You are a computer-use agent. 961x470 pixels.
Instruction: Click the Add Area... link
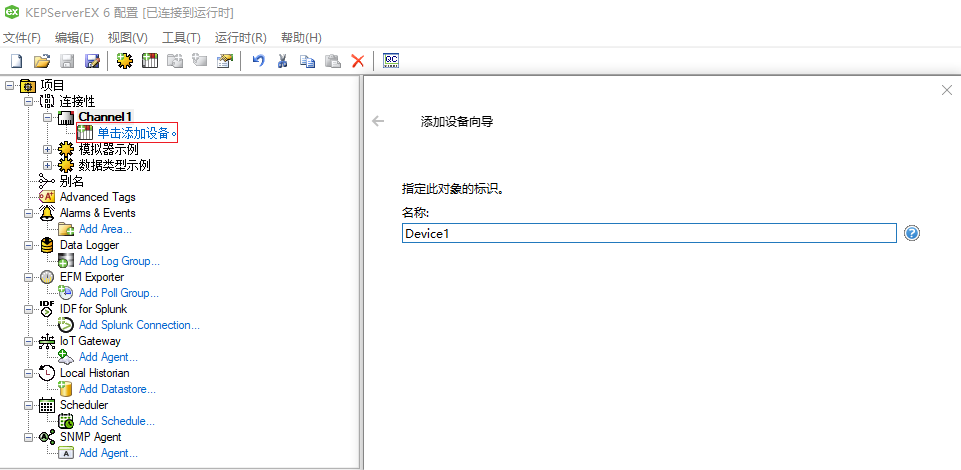[x=105, y=229]
